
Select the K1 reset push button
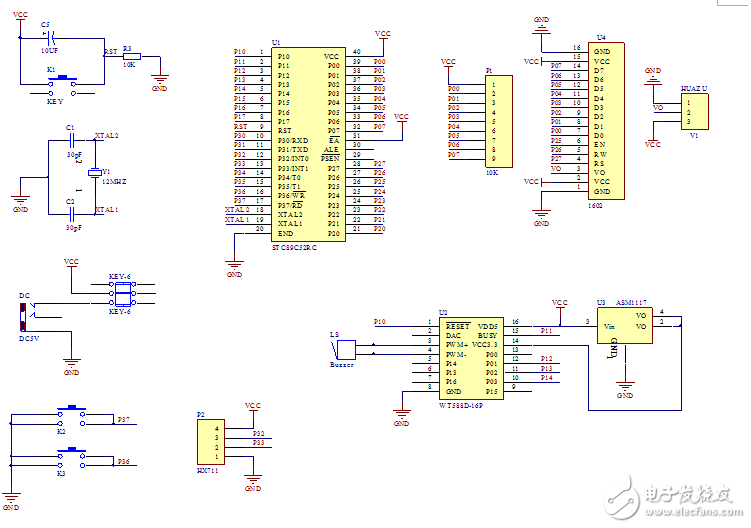click(x=66, y=78)
